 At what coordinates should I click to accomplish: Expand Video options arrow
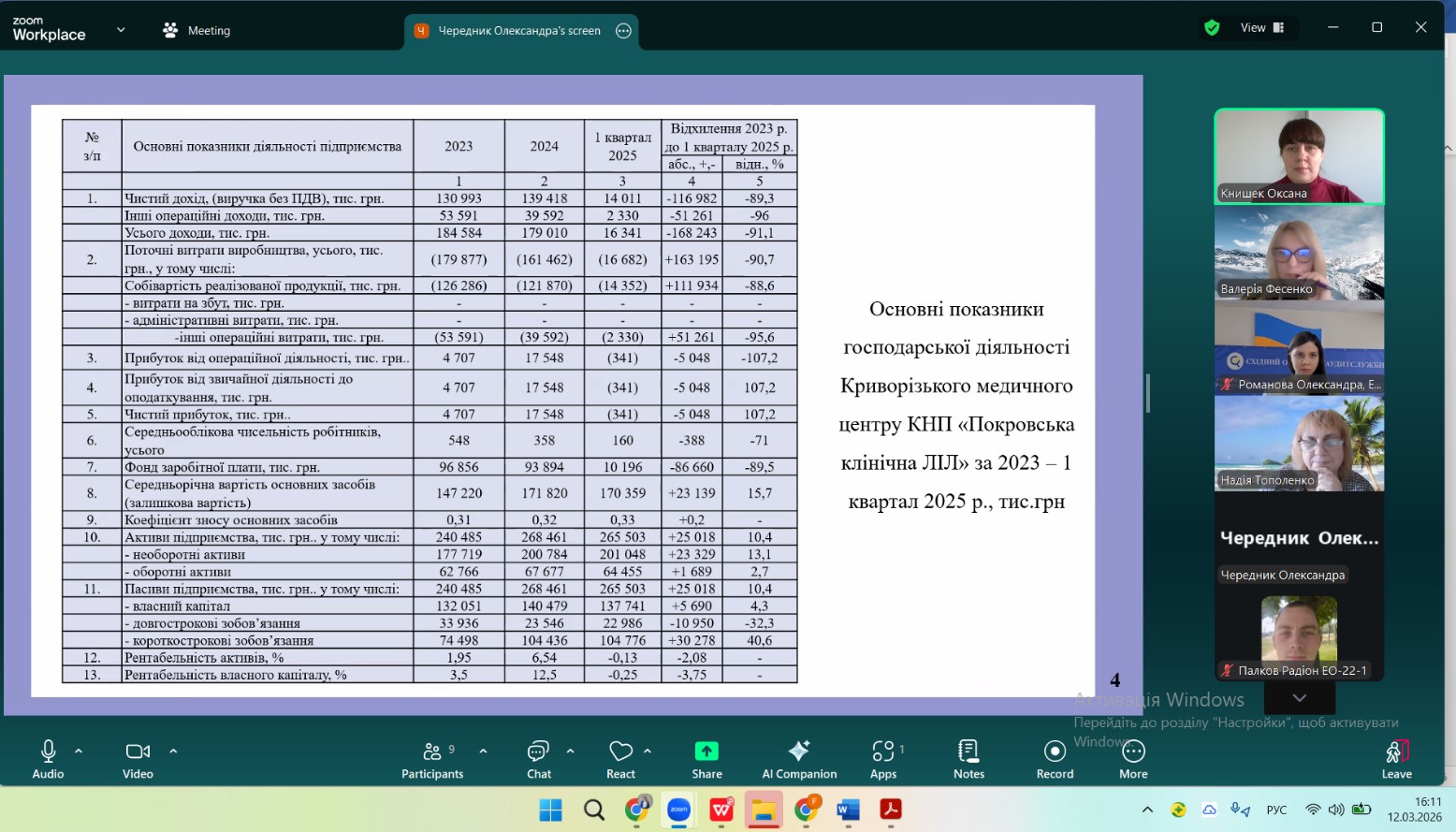(173, 751)
